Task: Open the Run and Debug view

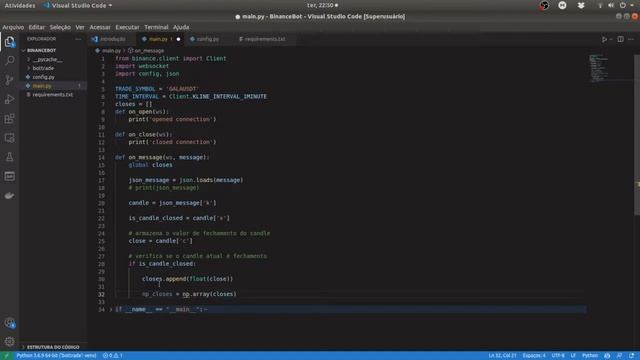Action: [x=9, y=99]
